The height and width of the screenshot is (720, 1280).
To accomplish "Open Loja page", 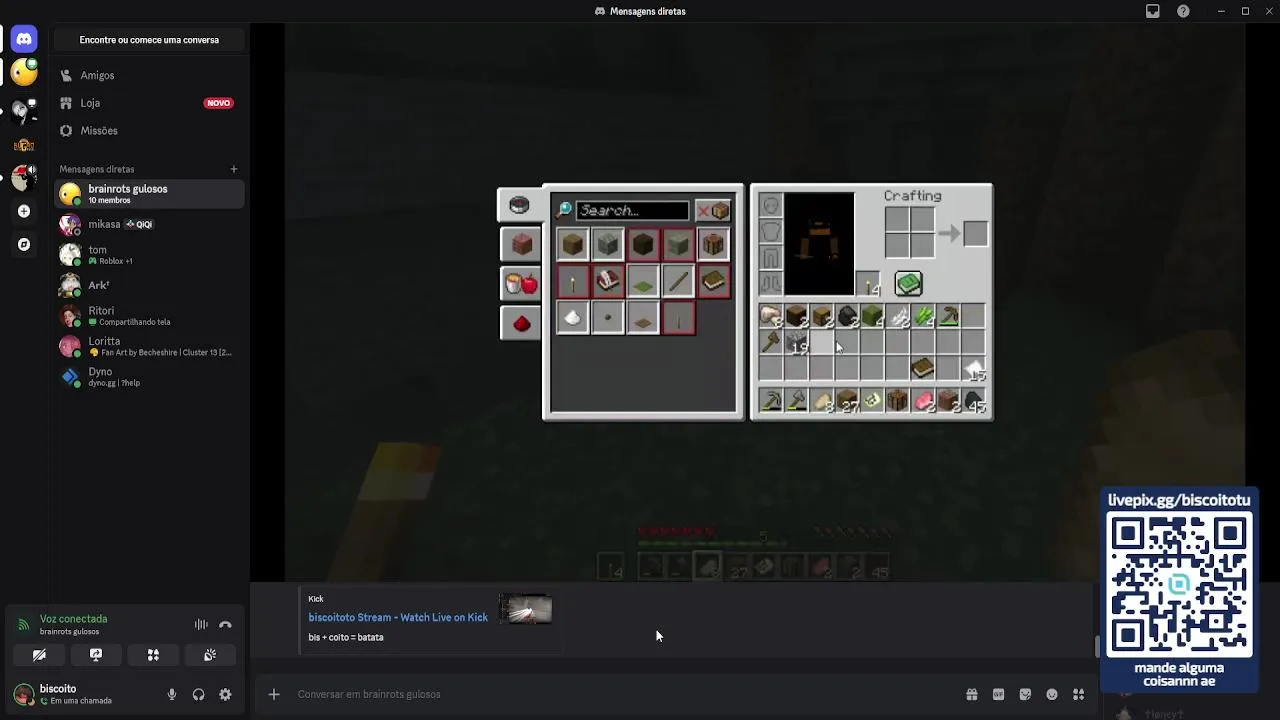I will [149, 103].
